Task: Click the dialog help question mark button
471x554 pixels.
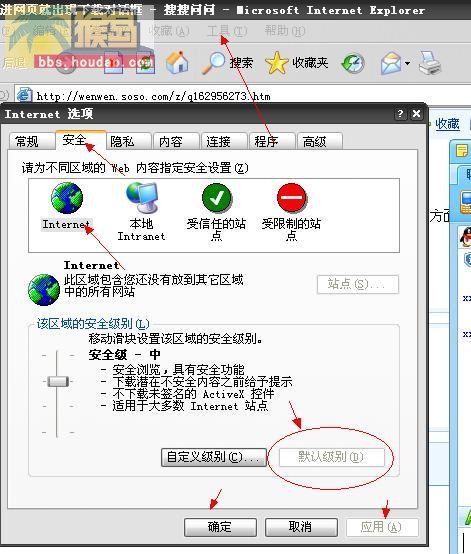Action: 400,114
